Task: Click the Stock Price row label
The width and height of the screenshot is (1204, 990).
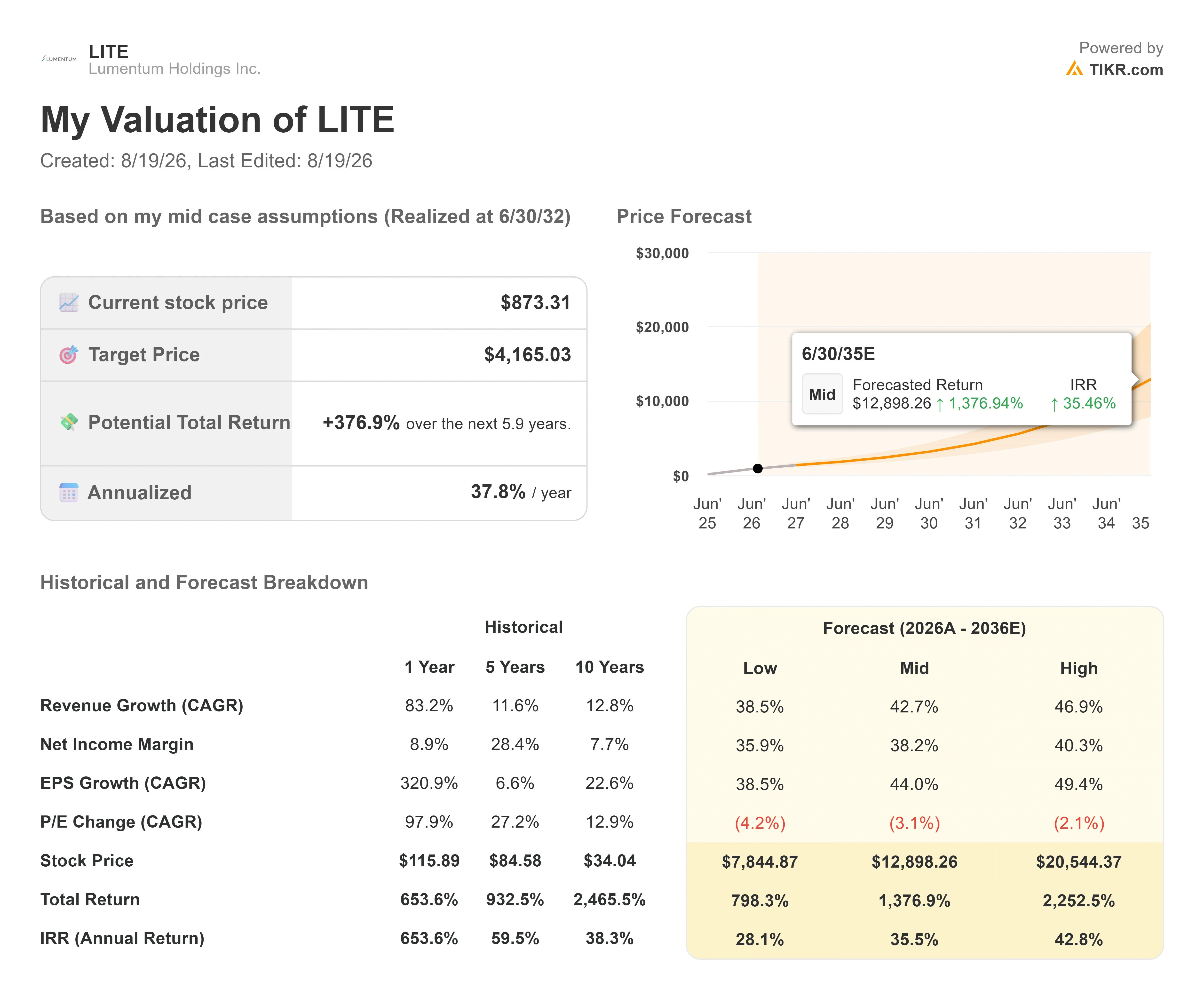Action: click(87, 861)
